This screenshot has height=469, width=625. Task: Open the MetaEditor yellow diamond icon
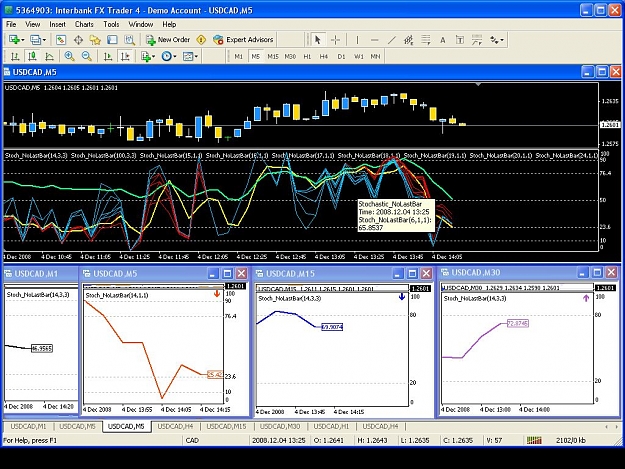click(x=201, y=39)
